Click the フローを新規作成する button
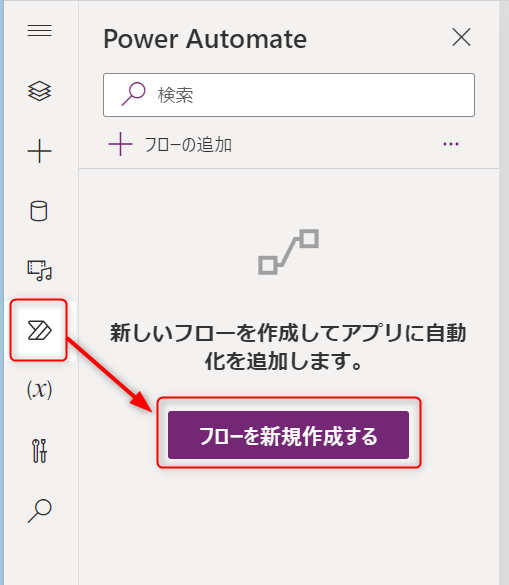The height and width of the screenshot is (585, 509). pyautogui.click(x=288, y=435)
